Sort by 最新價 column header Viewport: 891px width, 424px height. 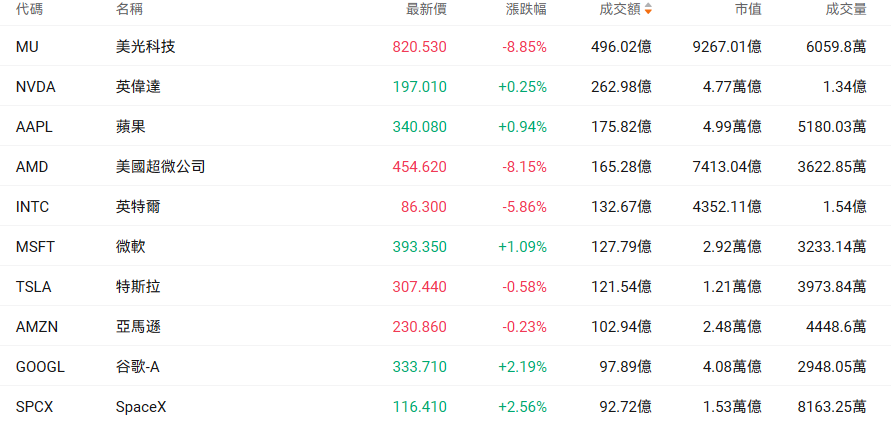426,10
